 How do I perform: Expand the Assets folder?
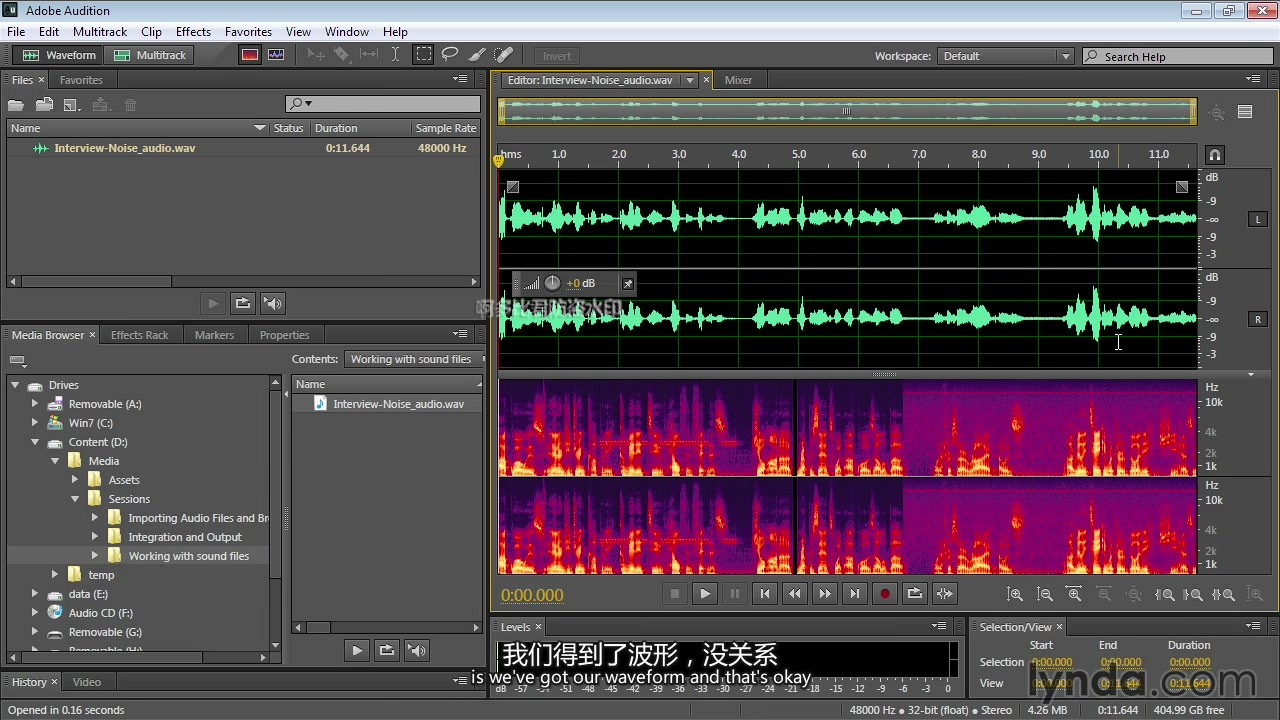tap(75, 480)
